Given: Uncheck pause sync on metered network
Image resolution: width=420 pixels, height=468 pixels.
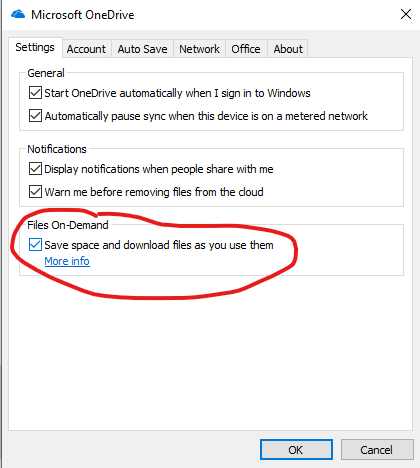Looking at the screenshot, I should point(35,116).
